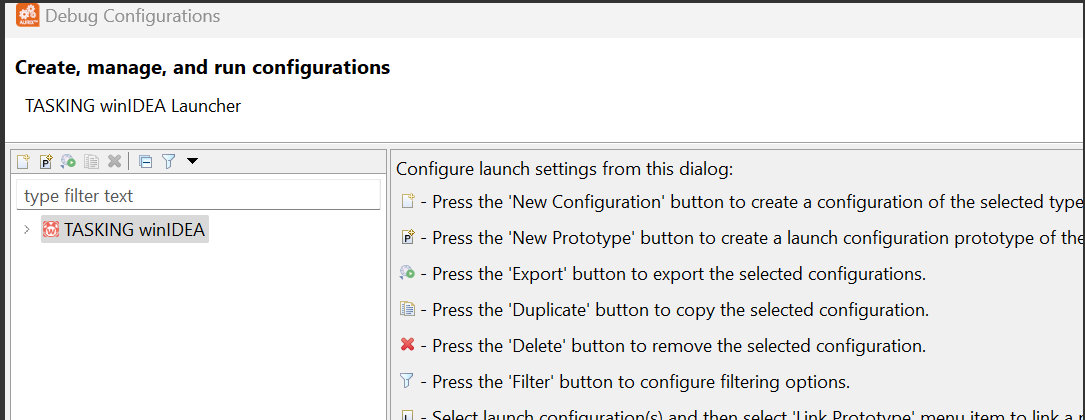Click New Prototype icon in instructions list

click(x=407, y=238)
